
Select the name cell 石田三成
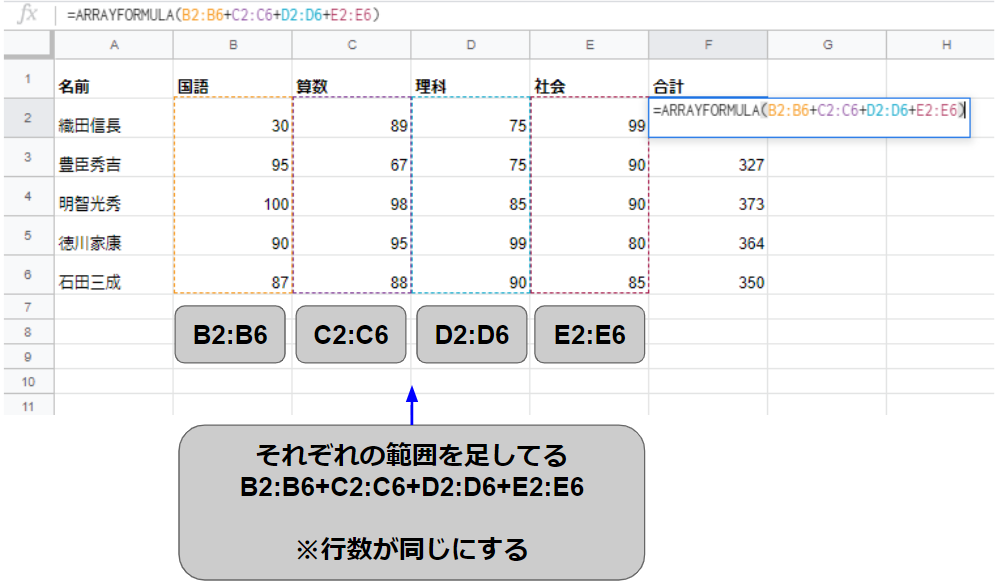(114, 275)
